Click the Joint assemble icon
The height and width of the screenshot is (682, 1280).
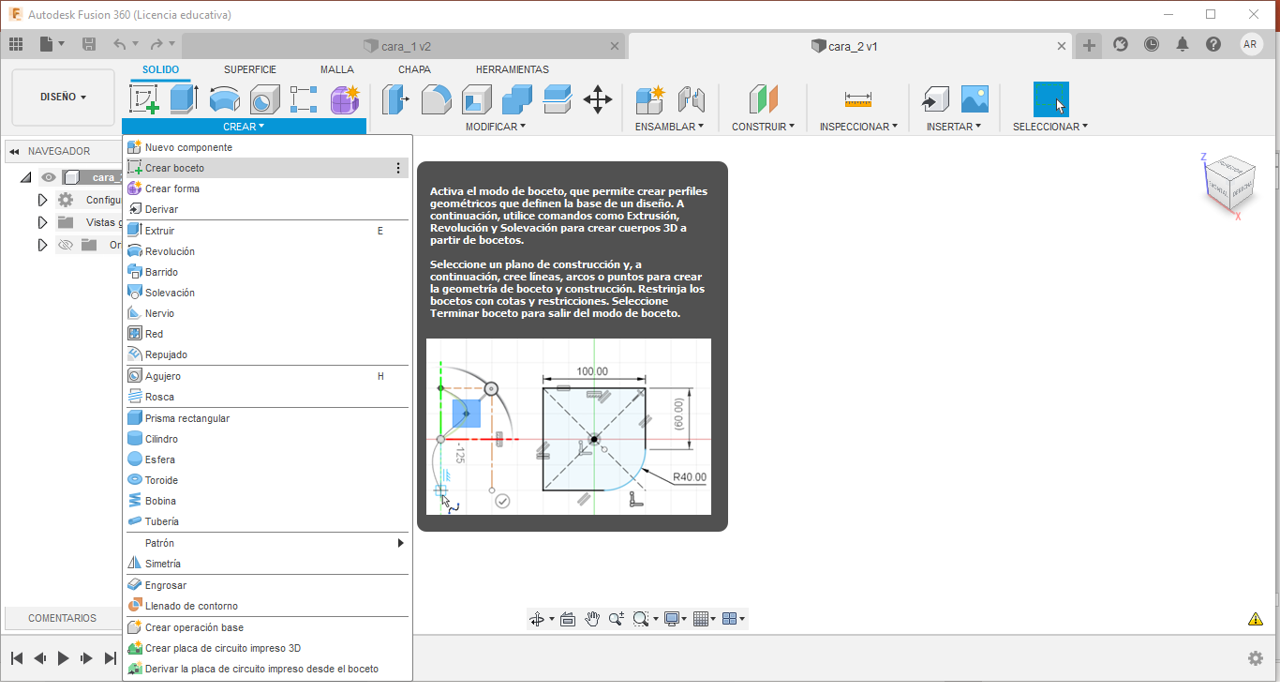(x=691, y=99)
